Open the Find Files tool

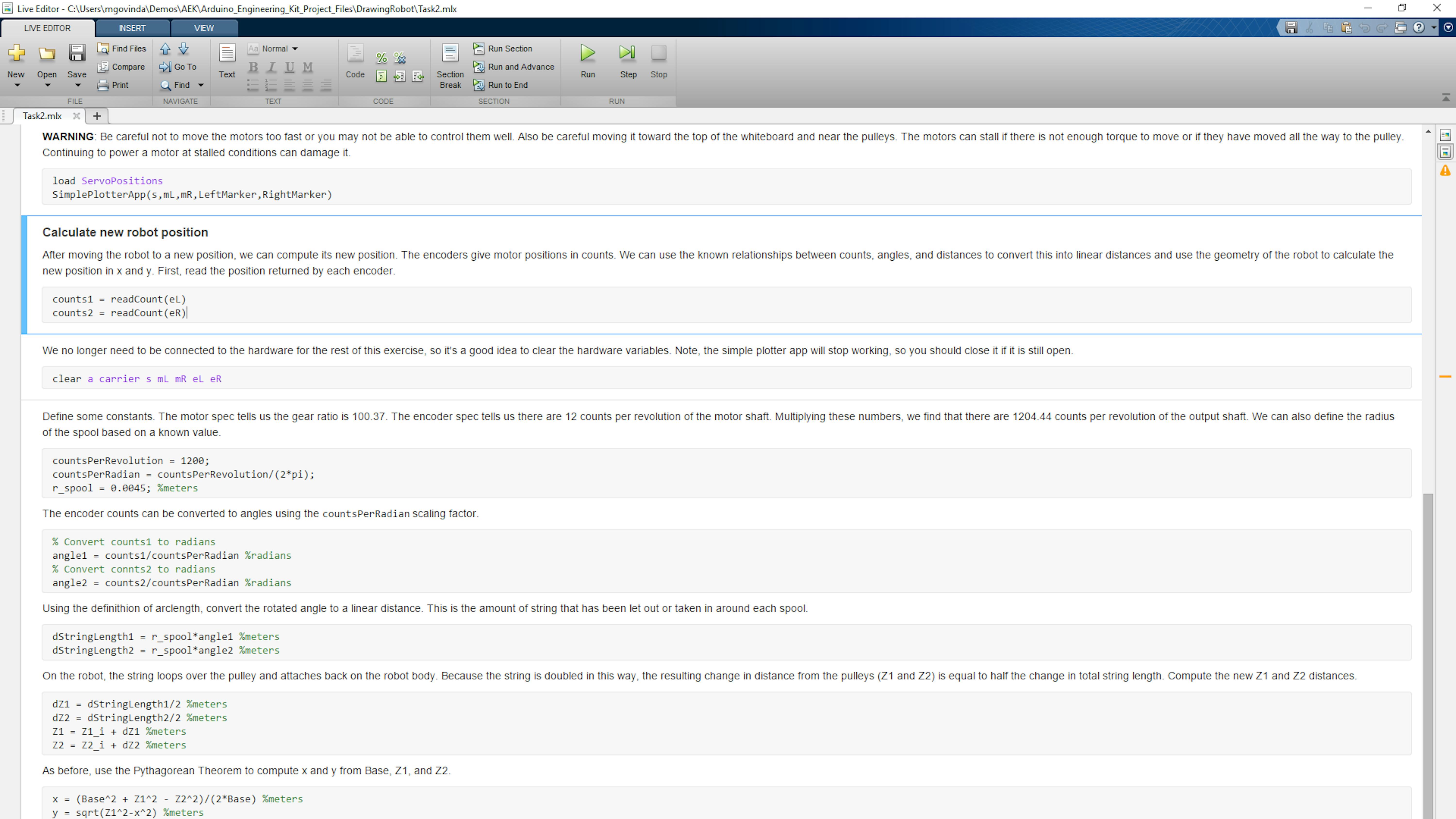tap(122, 49)
